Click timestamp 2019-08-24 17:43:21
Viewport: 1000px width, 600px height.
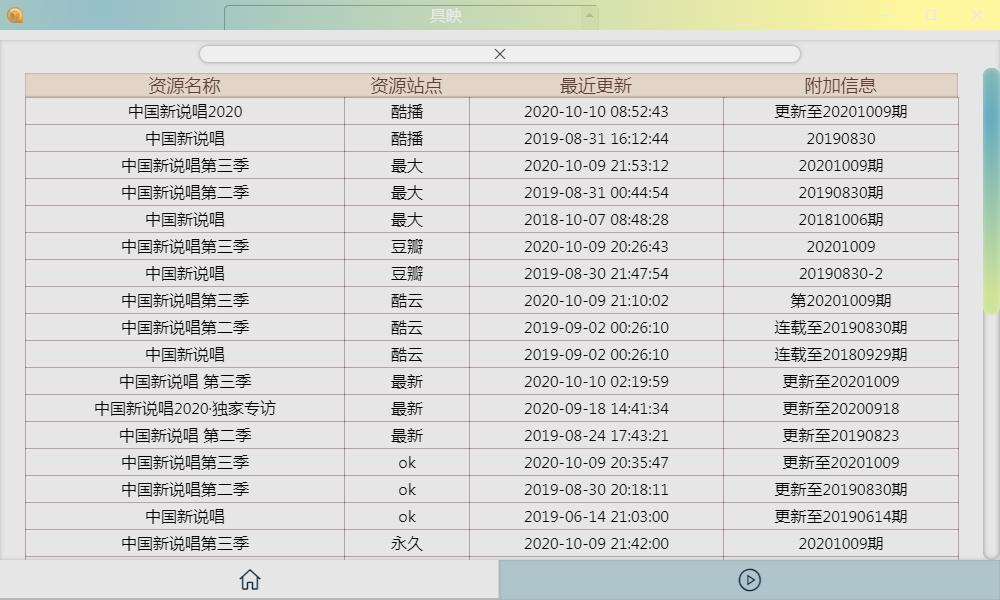pos(596,435)
